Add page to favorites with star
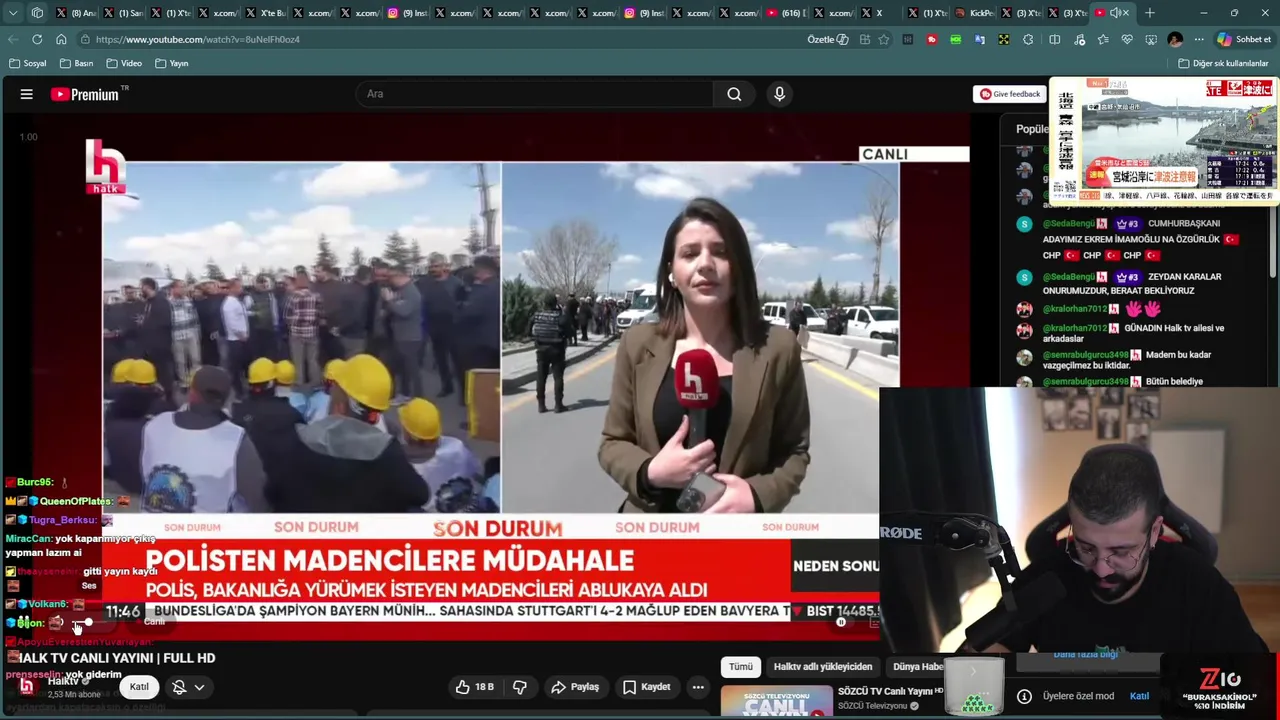This screenshot has height=720, width=1280. (884, 39)
